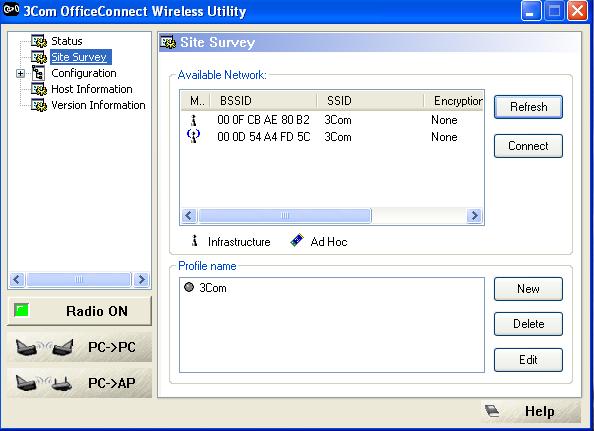
Task: Toggle the Radio ON button
Action: point(79,311)
